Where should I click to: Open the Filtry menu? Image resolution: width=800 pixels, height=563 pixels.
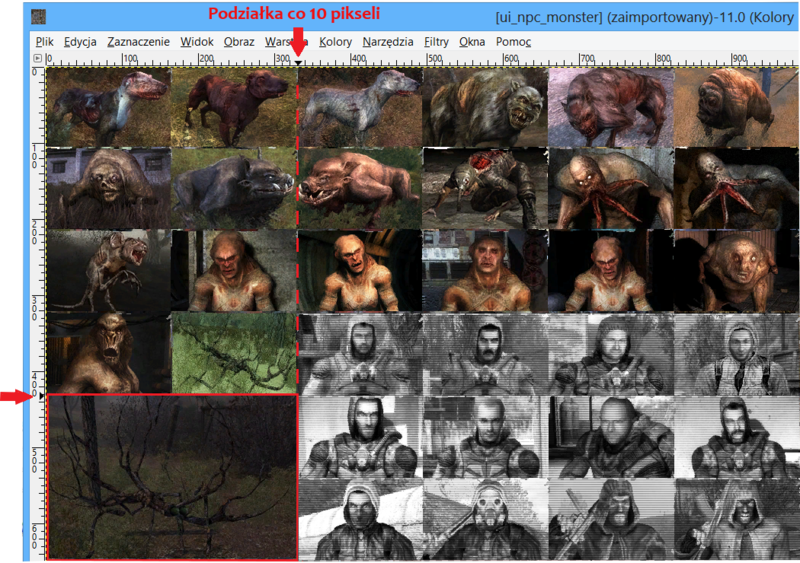coord(436,42)
